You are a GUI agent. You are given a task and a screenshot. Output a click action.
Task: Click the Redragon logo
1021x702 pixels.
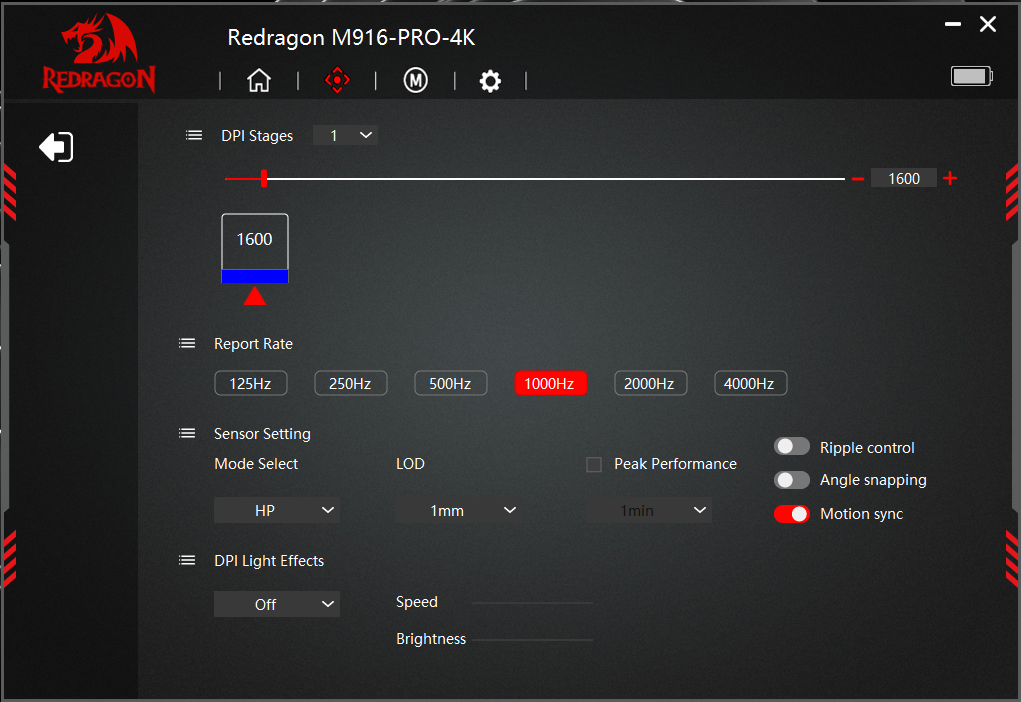pos(99,53)
